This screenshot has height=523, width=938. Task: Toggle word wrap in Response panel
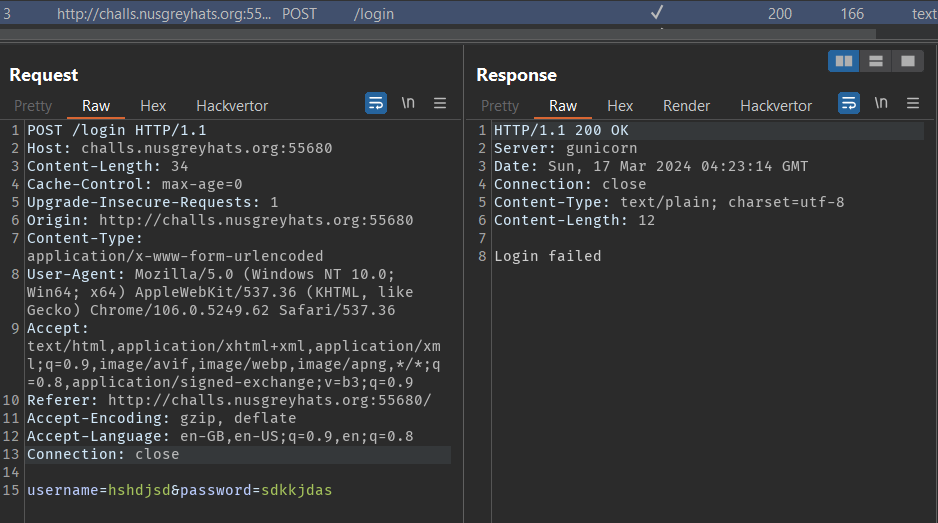point(849,103)
